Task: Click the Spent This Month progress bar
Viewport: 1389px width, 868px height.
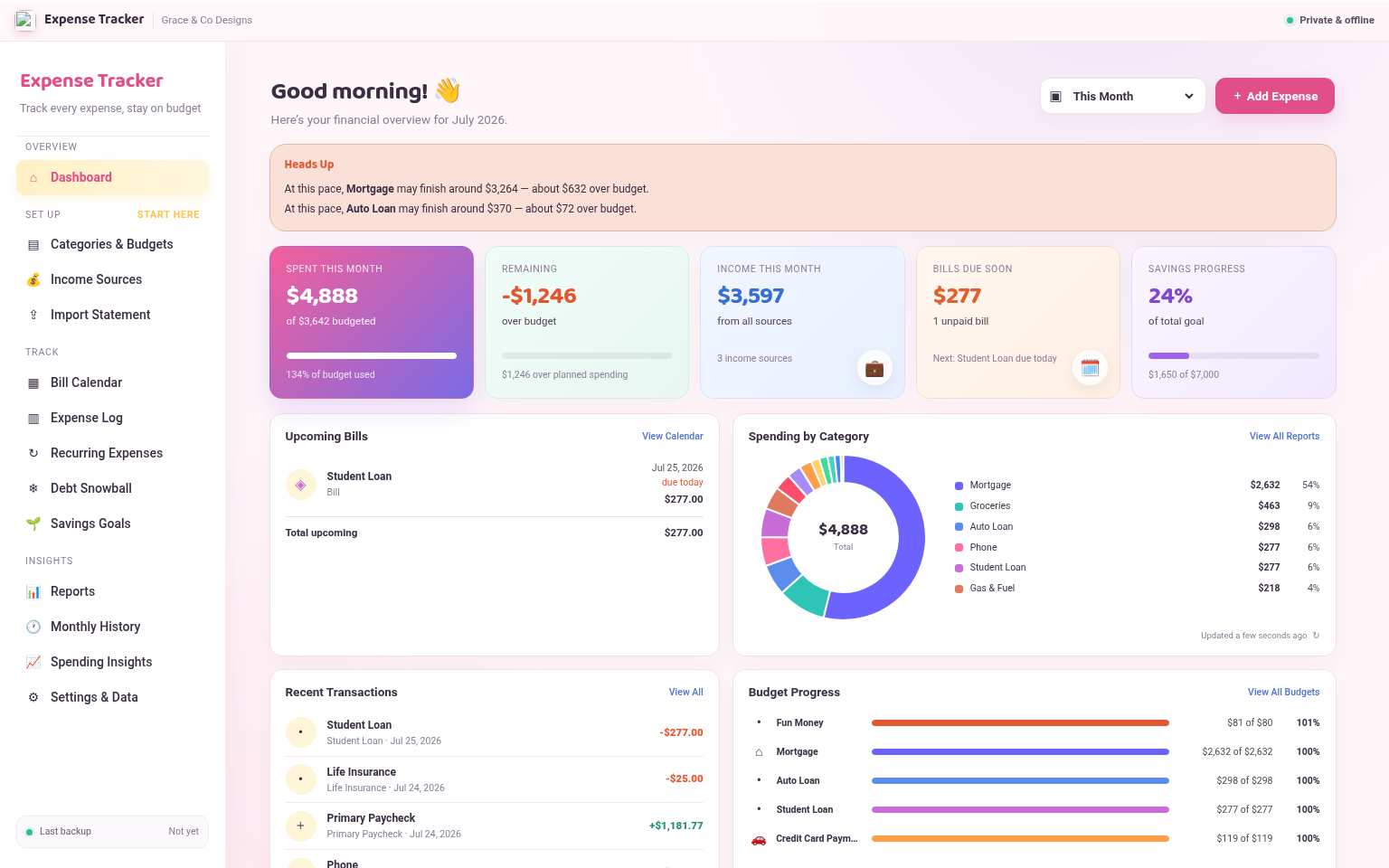Action: [372, 356]
